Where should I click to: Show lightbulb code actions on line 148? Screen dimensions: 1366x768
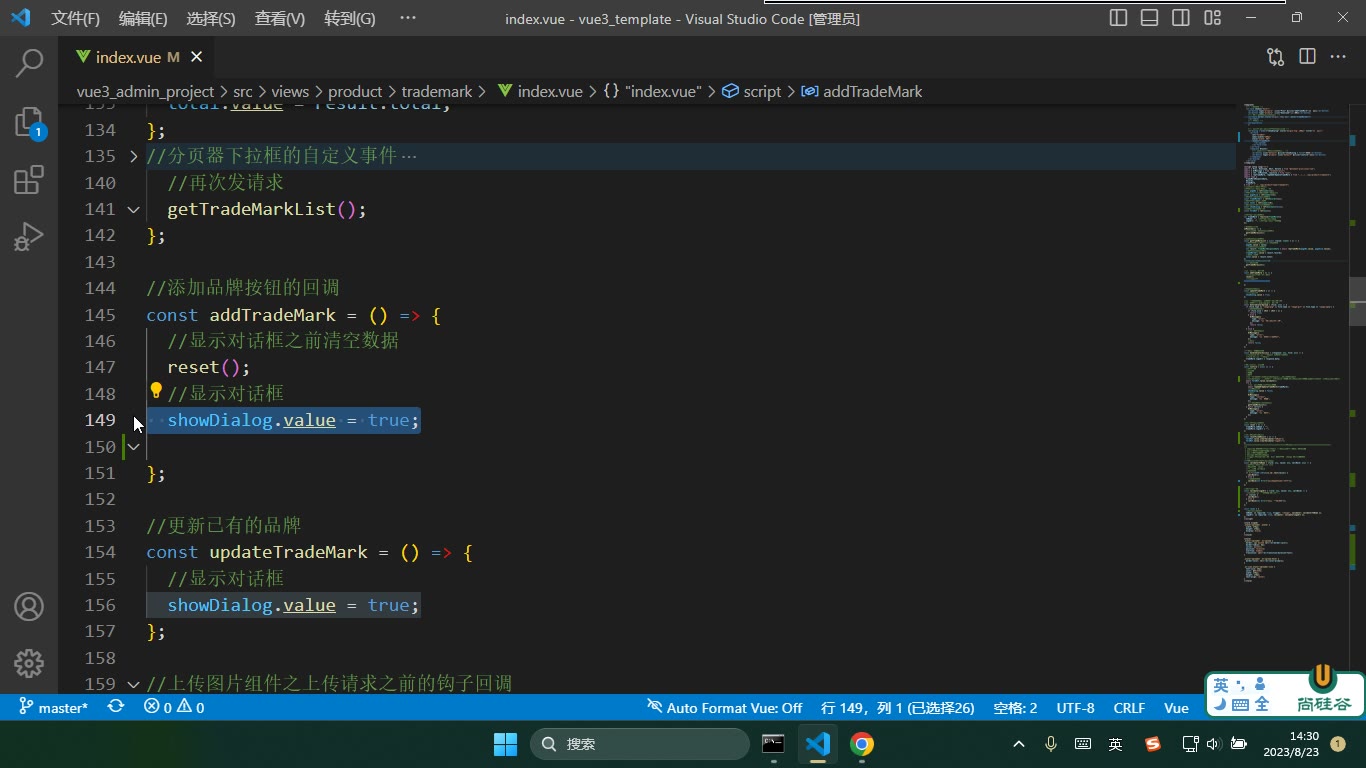click(156, 391)
